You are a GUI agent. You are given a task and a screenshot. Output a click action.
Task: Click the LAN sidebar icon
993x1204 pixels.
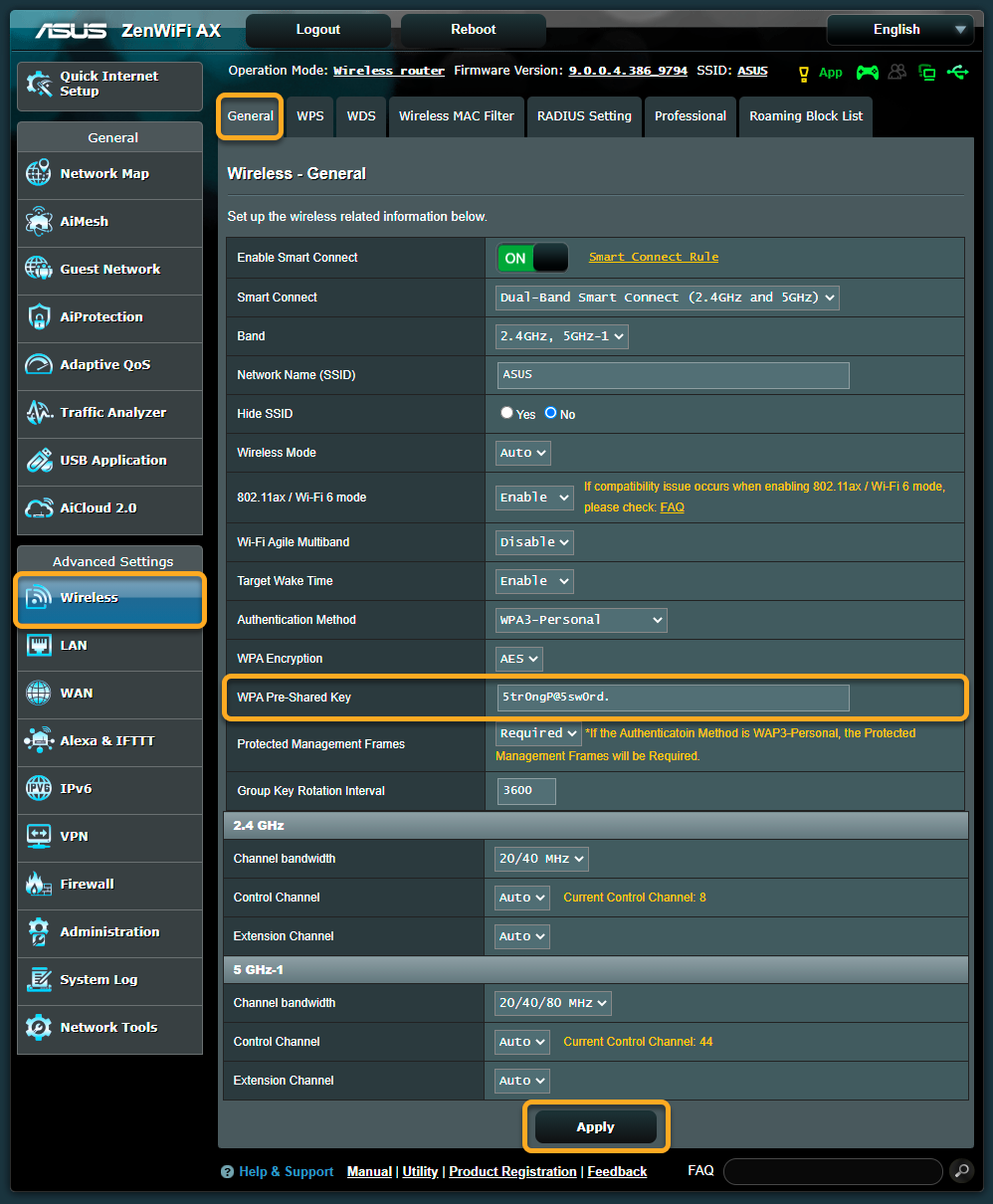click(x=39, y=645)
